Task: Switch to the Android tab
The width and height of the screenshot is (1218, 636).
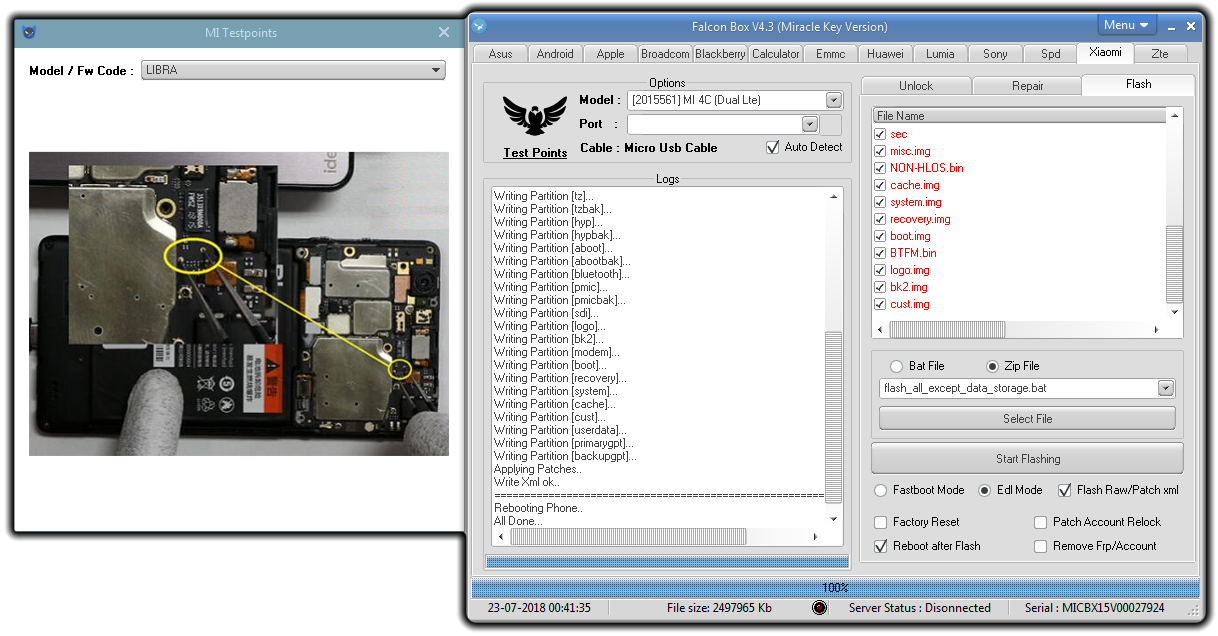Action: [555, 54]
